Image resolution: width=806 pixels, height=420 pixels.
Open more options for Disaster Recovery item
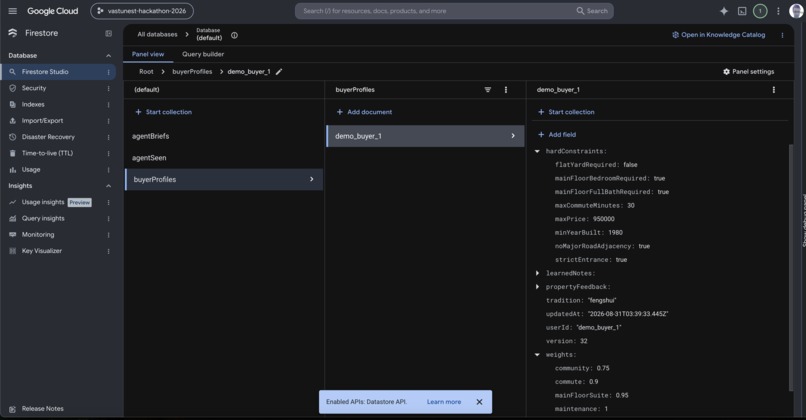pos(108,137)
